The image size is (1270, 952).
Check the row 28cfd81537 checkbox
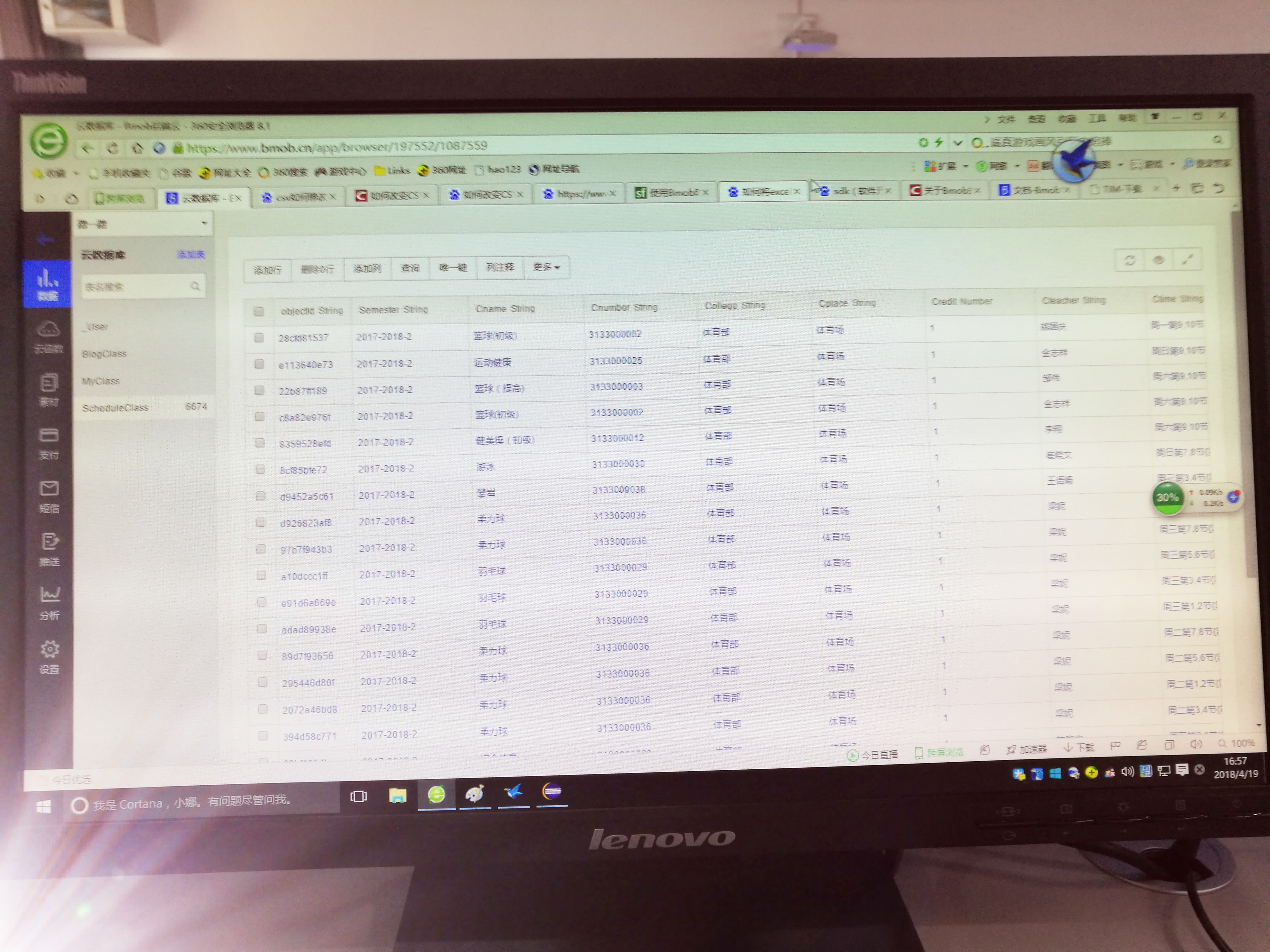pos(259,338)
